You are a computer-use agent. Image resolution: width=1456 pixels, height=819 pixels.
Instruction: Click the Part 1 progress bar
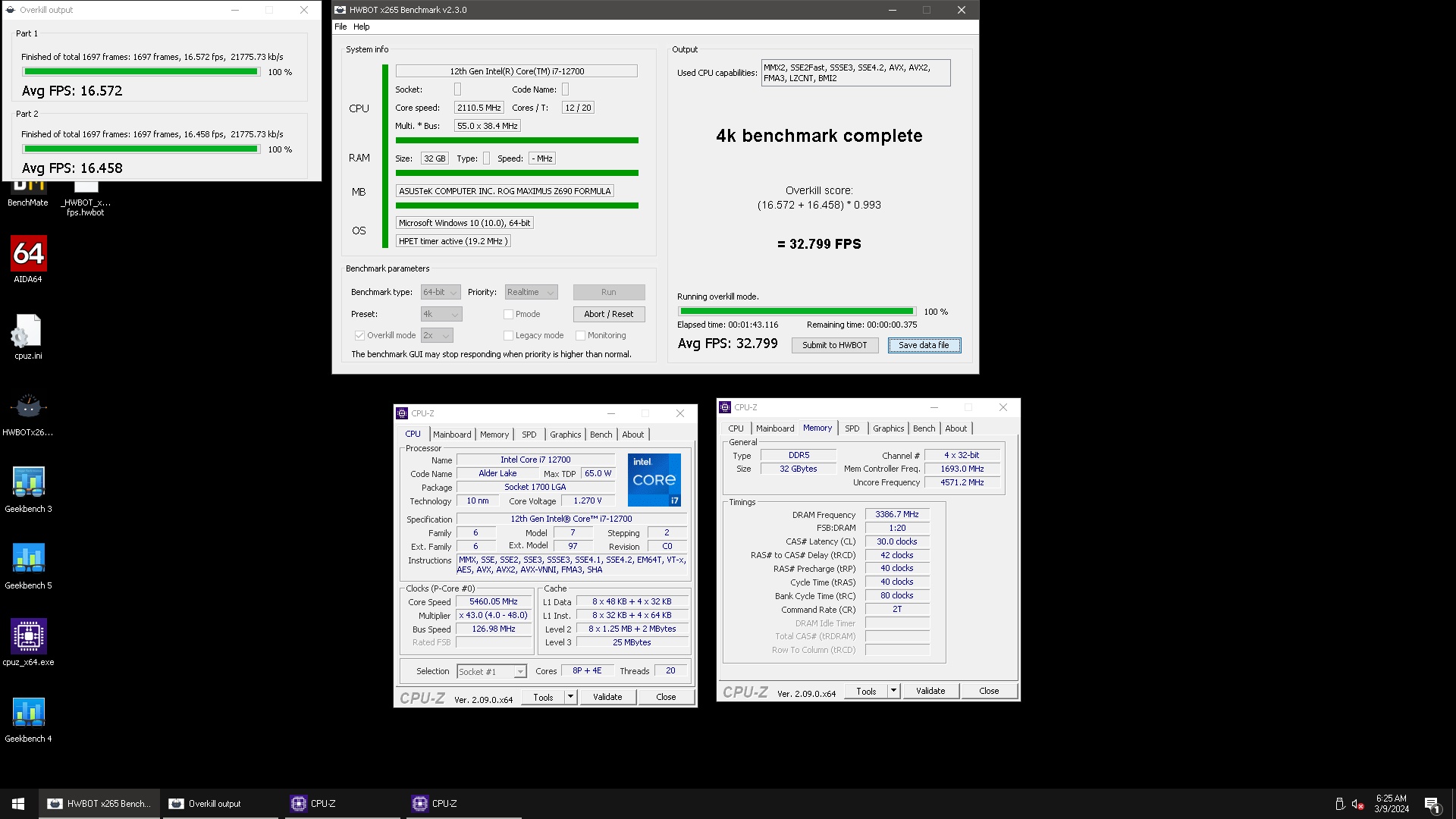tap(141, 72)
